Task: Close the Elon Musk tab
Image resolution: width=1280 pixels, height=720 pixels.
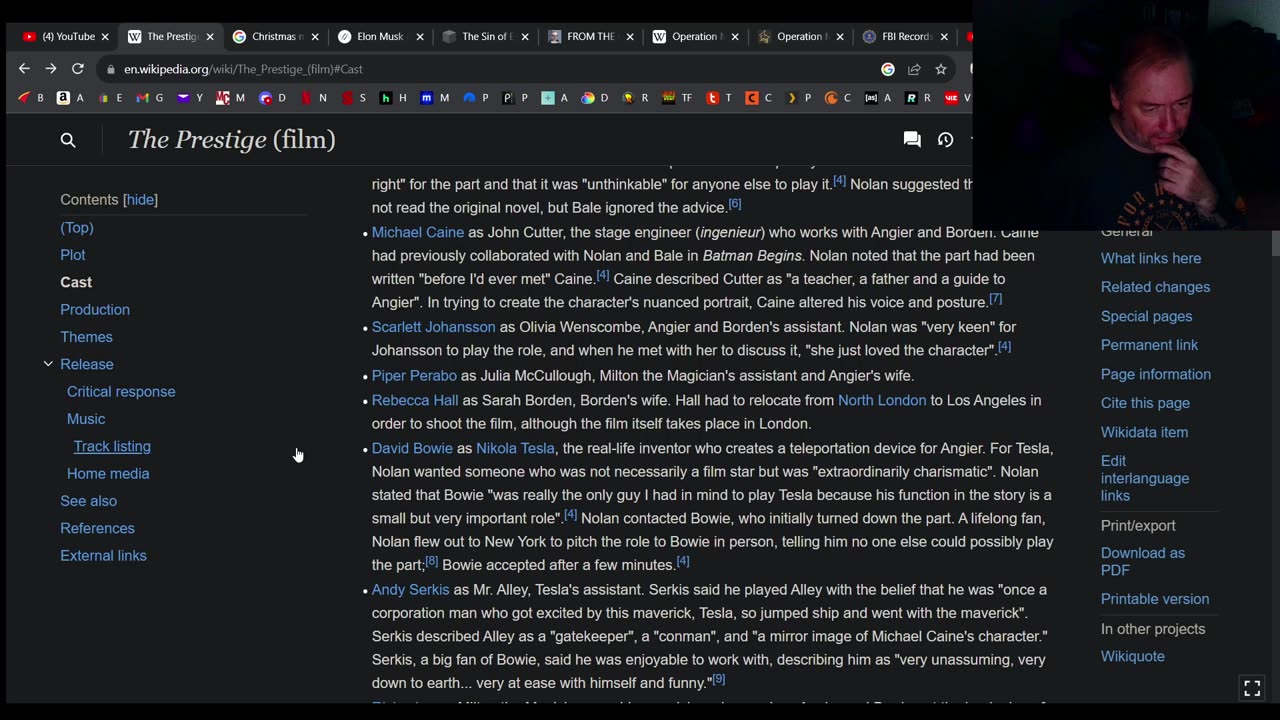Action: click(x=420, y=36)
